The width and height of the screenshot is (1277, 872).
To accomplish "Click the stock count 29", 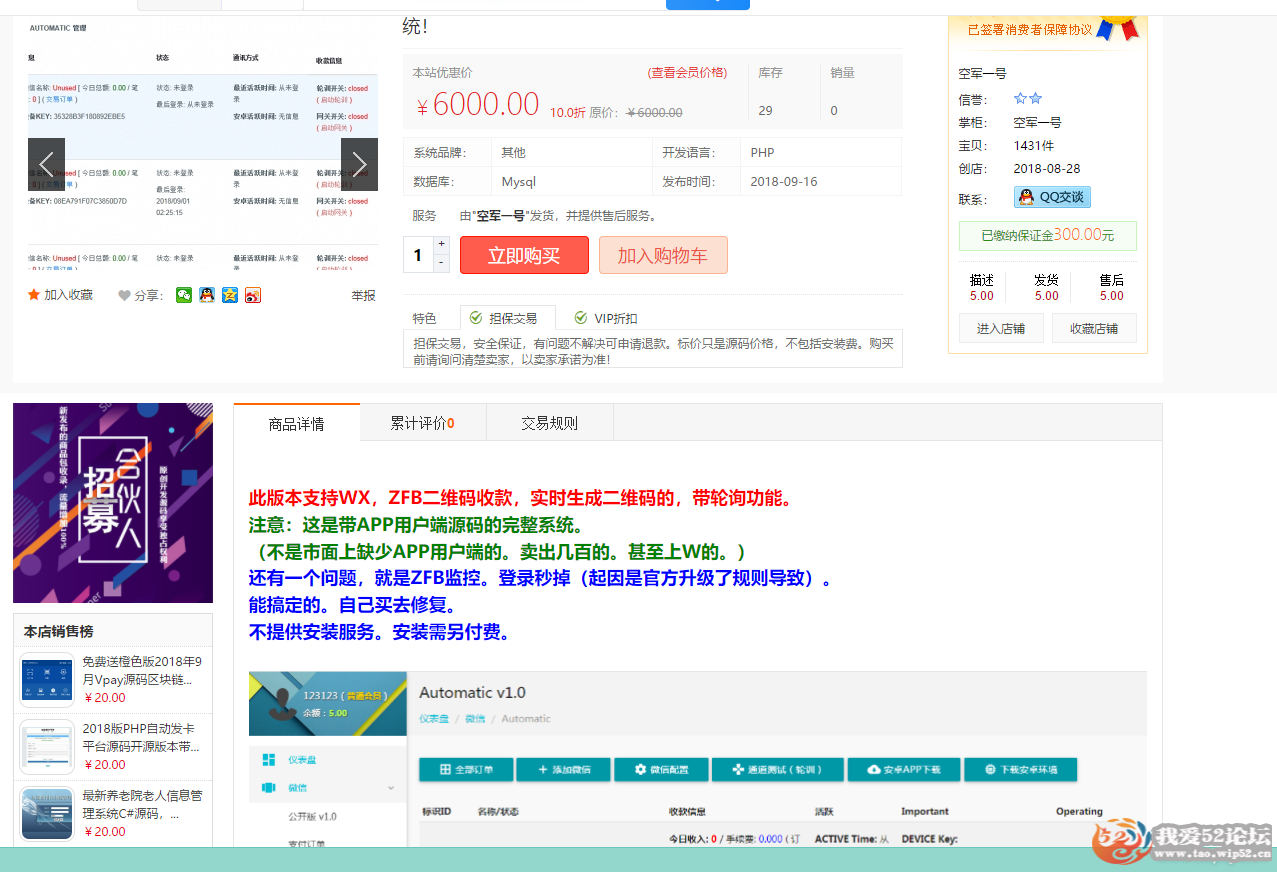I will click(766, 110).
